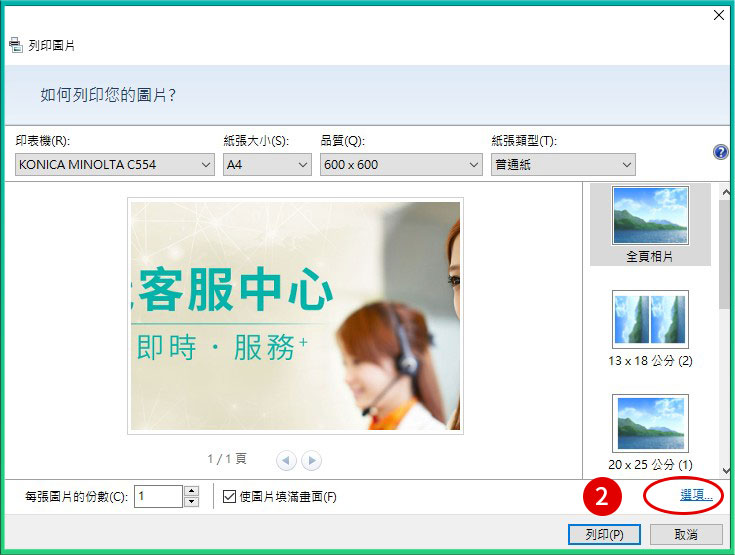Choose the 20 x 25 公分 (1) layout
The height and width of the screenshot is (555, 735).
(650, 433)
